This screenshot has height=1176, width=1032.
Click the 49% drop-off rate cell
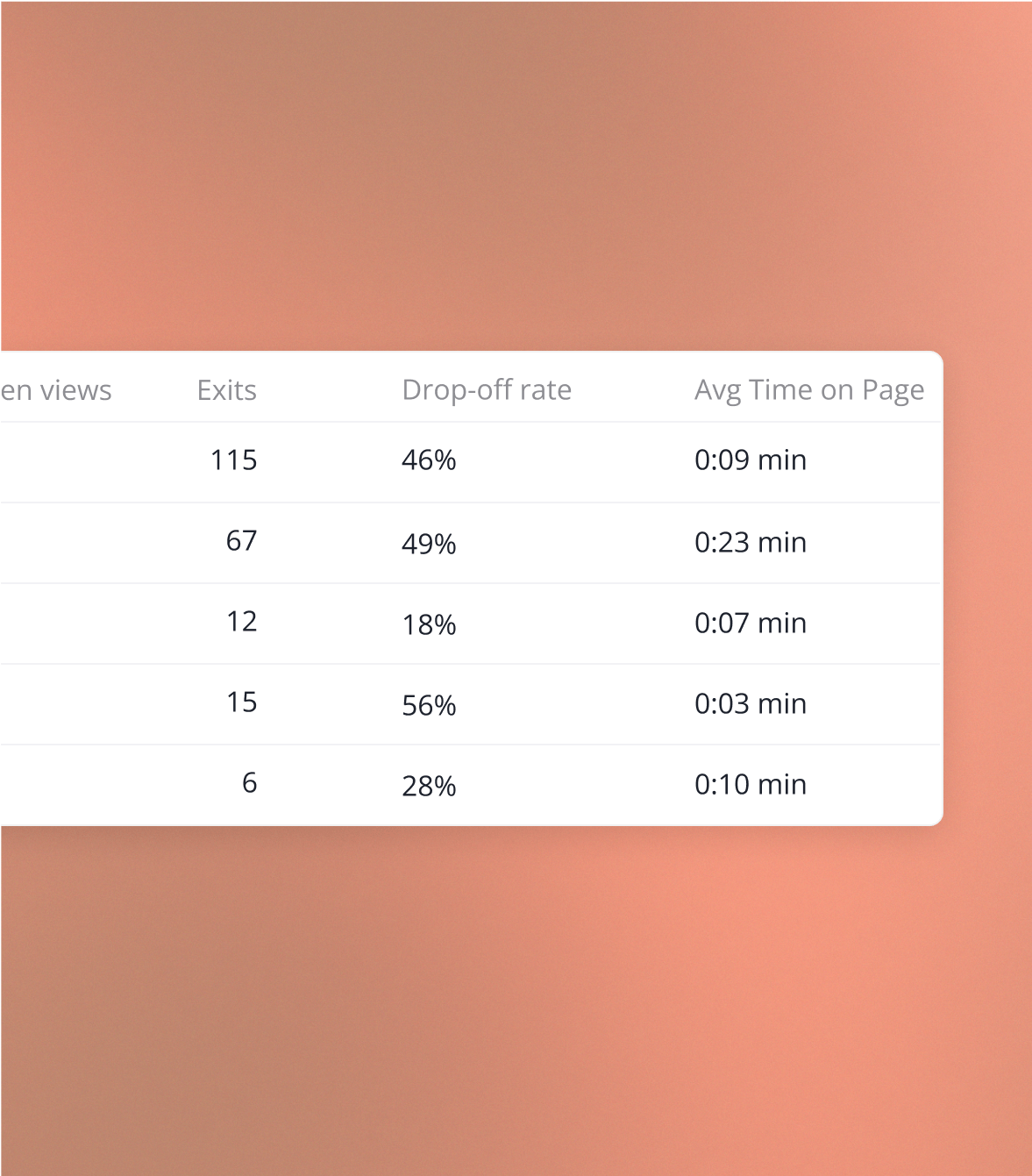pyautogui.click(x=429, y=544)
